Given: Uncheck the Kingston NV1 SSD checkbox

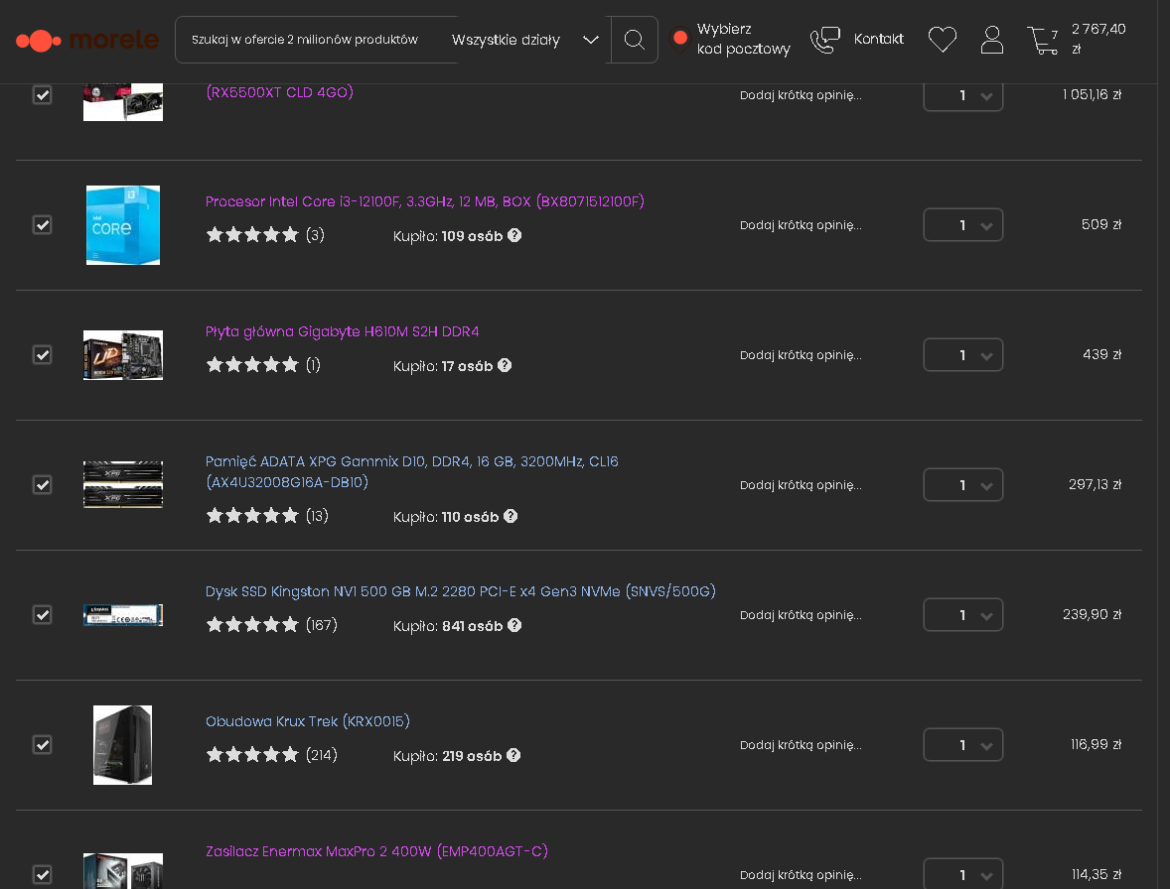Looking at the screenshot, I should [x=43, y=614].
